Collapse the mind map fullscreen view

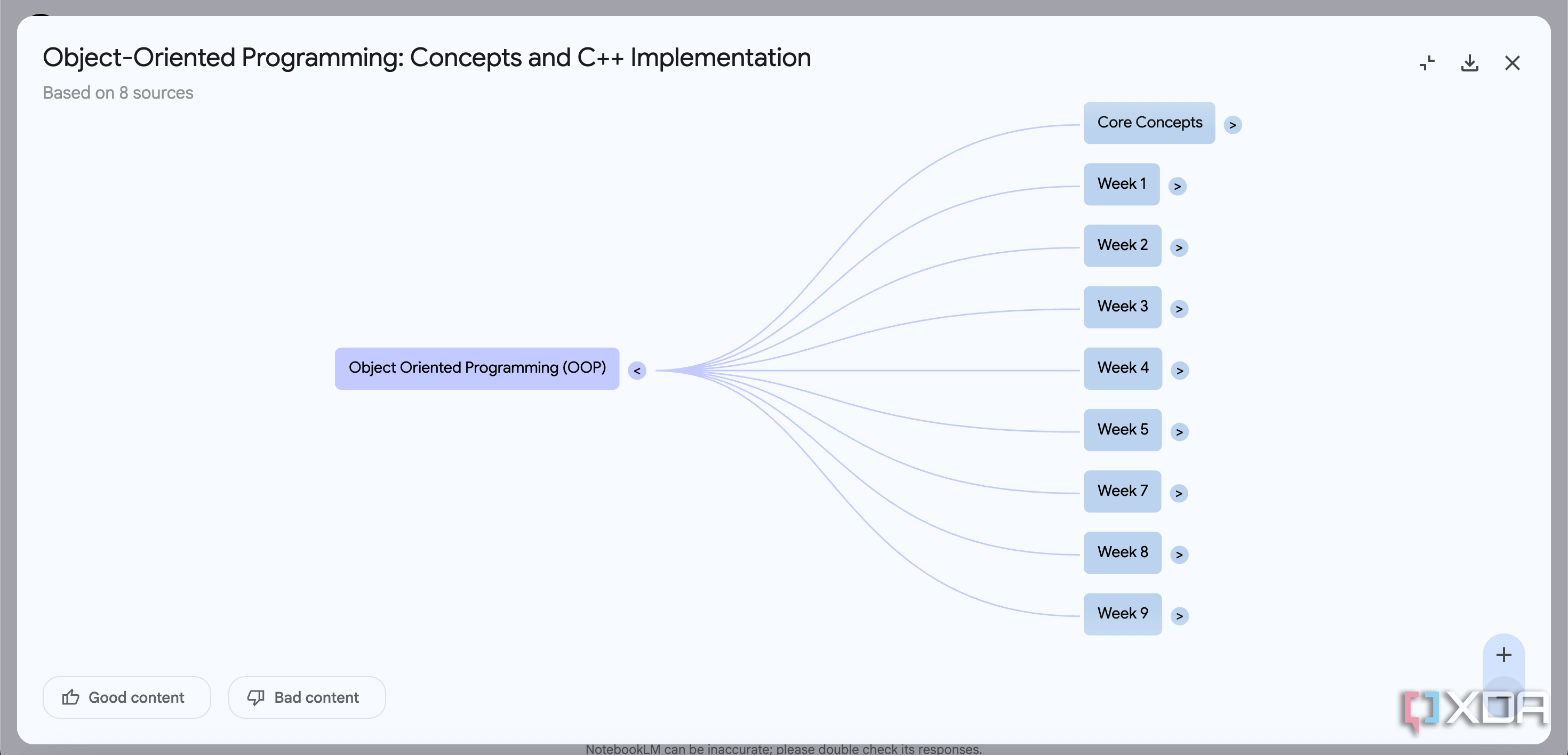[x=1427, y=63]
